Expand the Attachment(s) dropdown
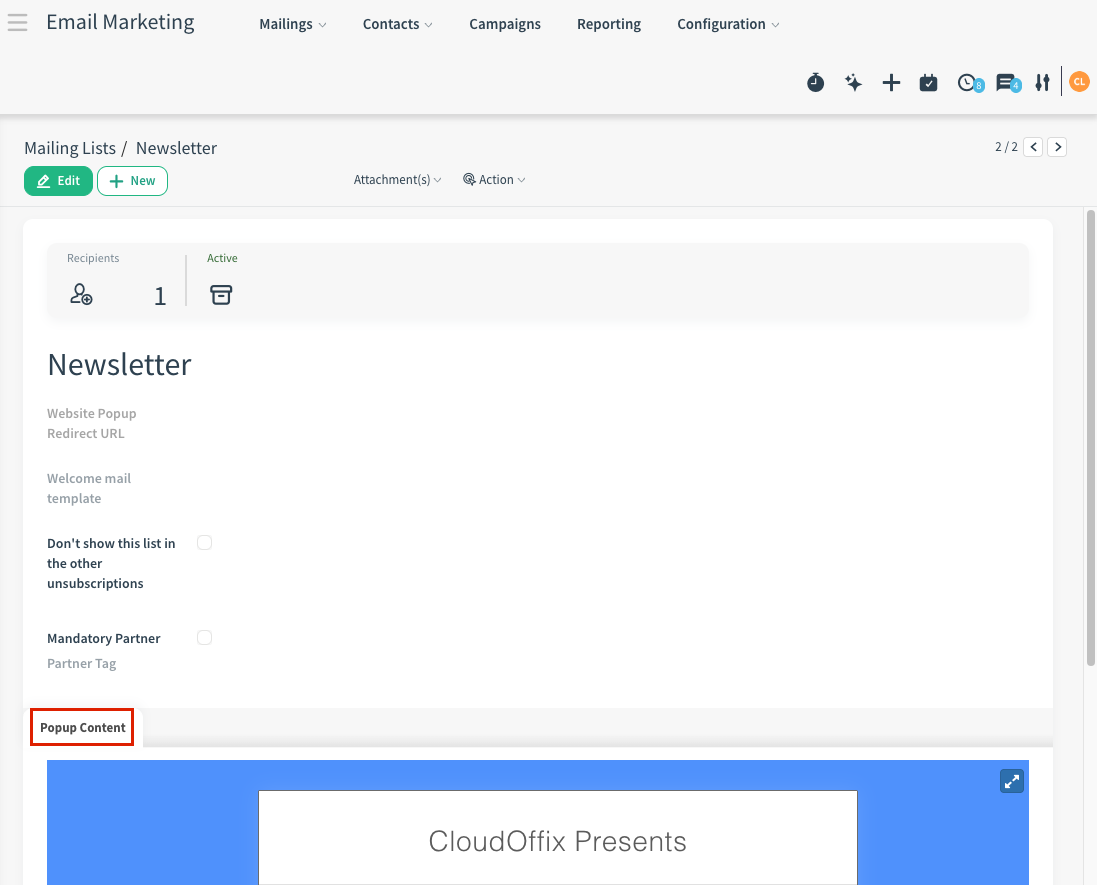Screen dimensions: 1097x885 [x=397, y=180]
